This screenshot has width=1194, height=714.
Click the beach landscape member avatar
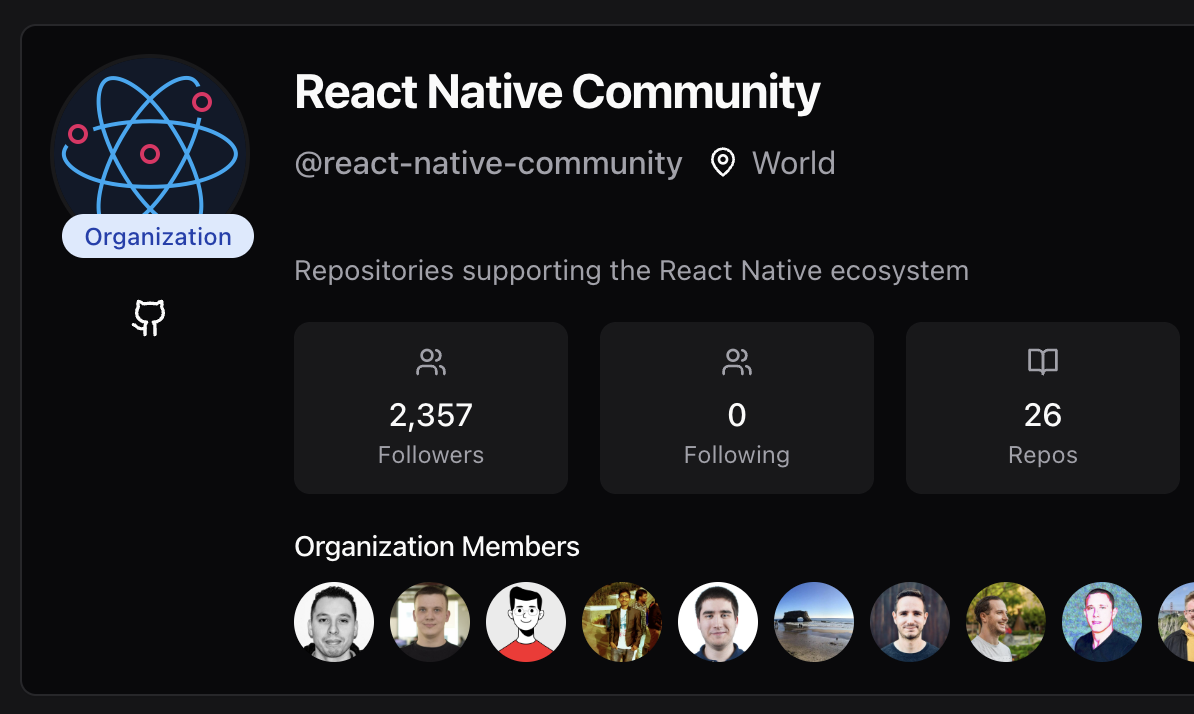pyautogui.click(x=814, y=622)
